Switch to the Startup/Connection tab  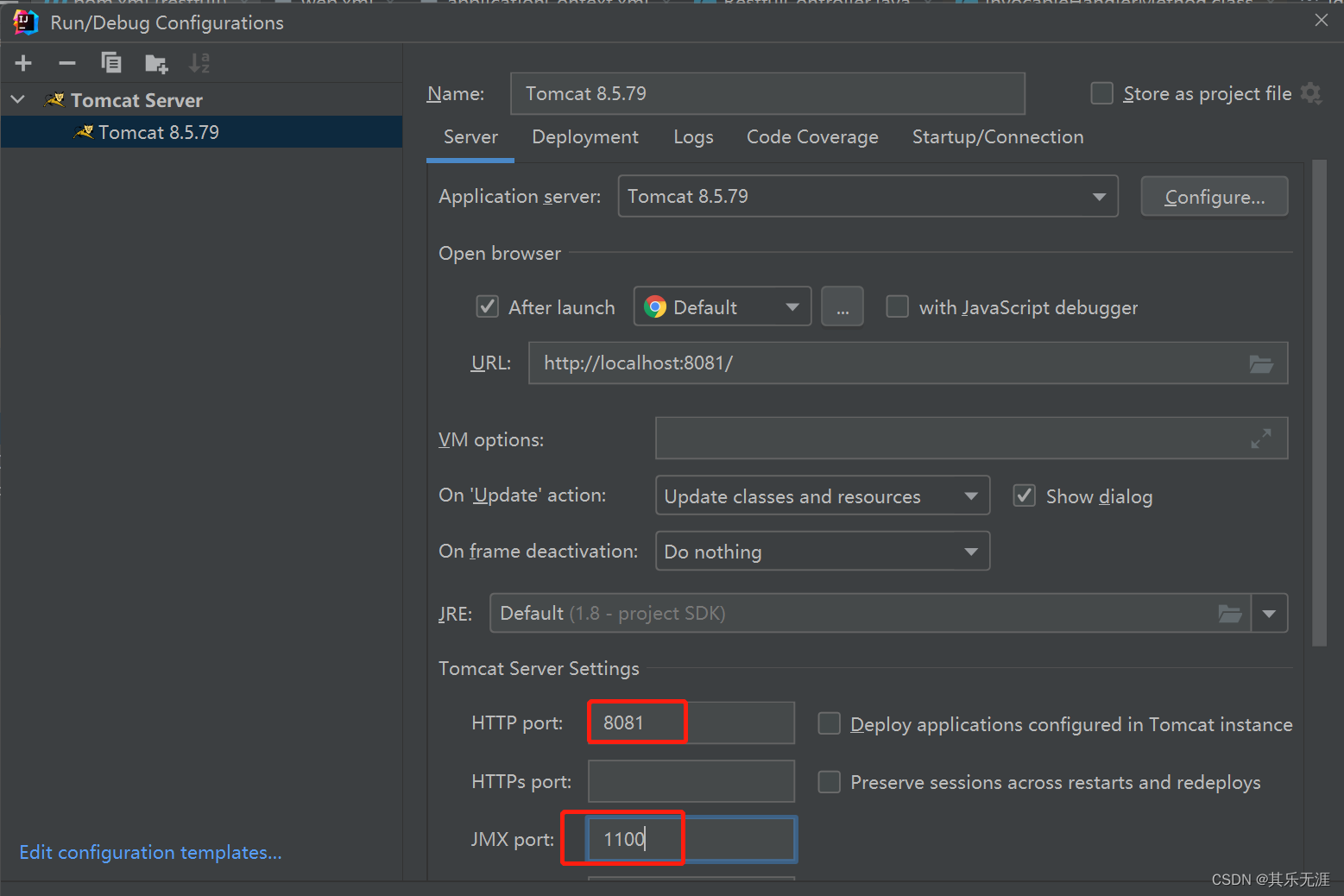point(998,137)
